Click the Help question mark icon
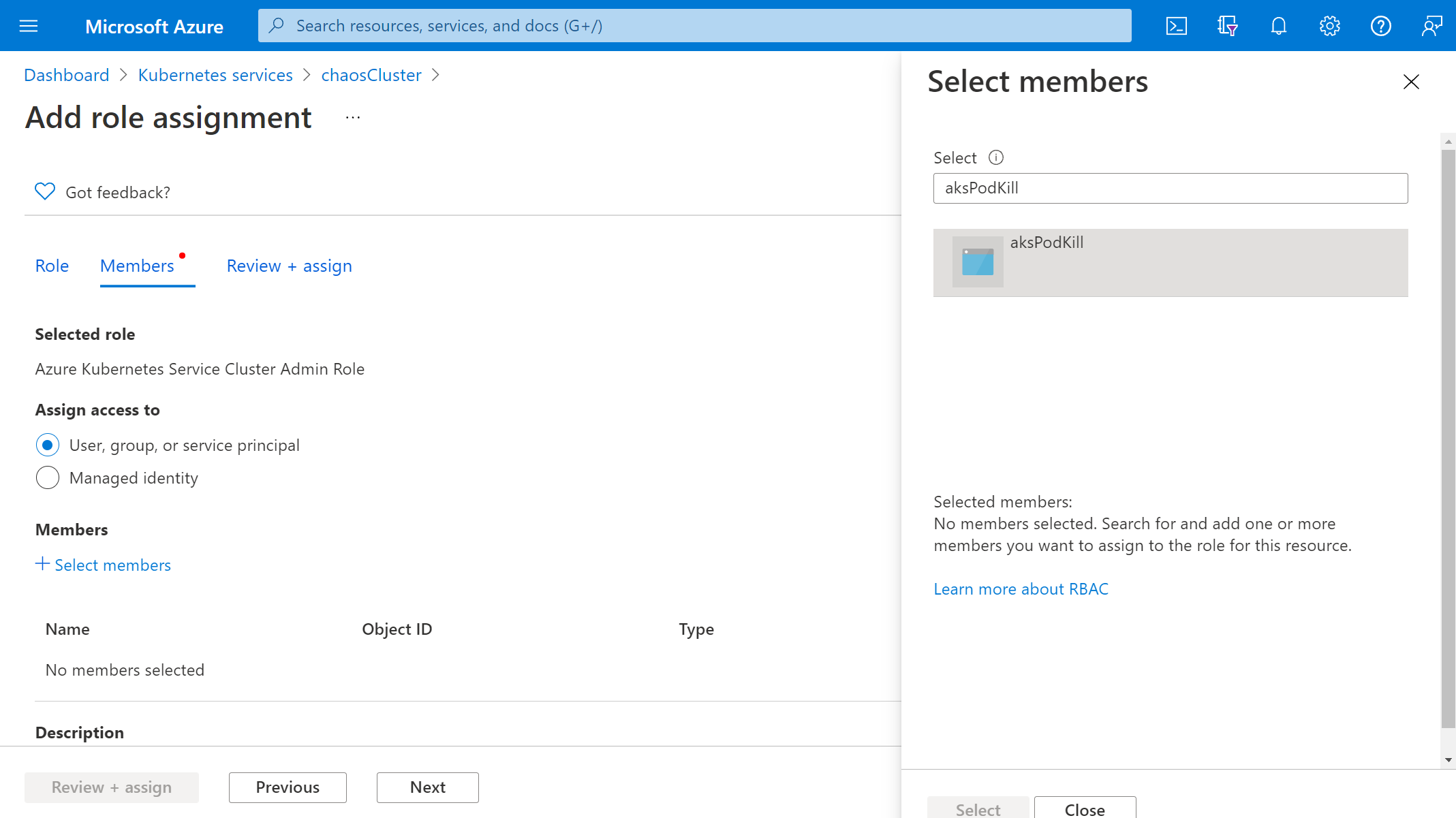 1381,25
